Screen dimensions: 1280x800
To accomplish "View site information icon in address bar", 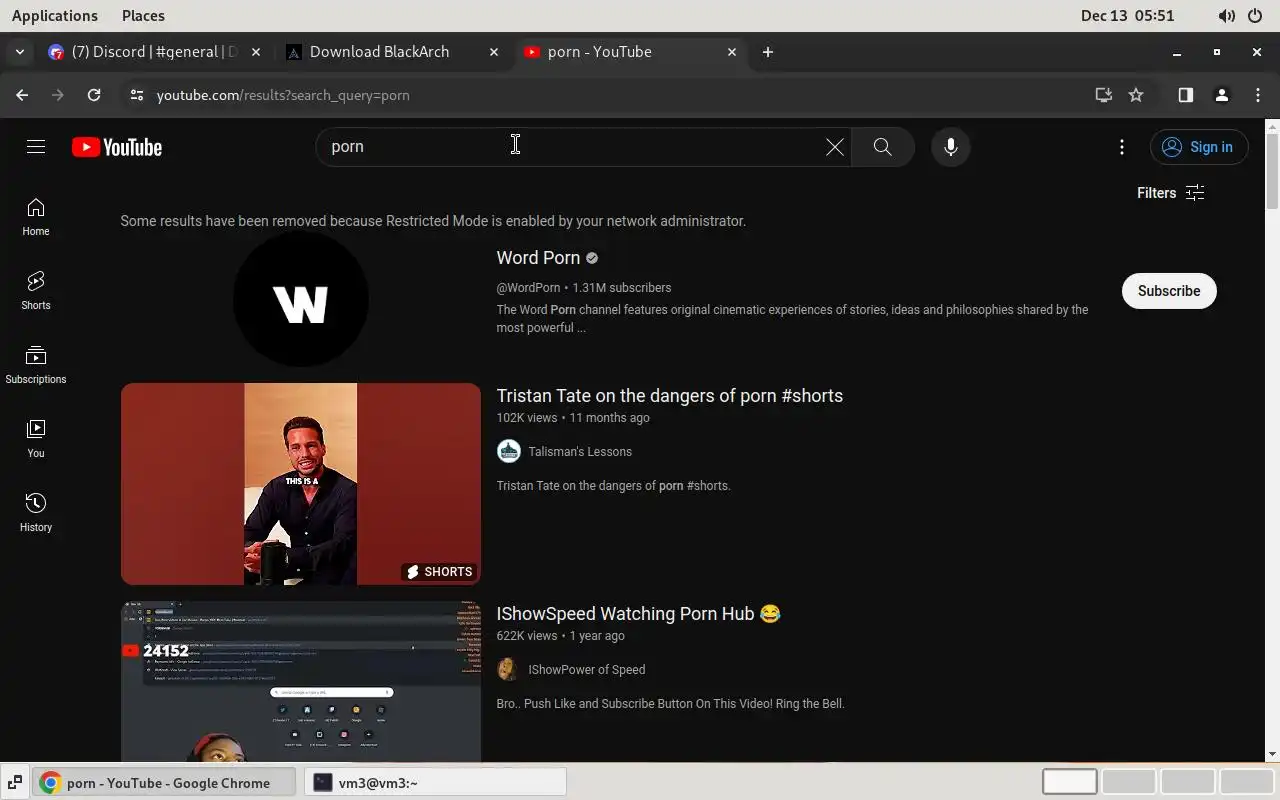I will pyautogui.click(x=137, y=95).
